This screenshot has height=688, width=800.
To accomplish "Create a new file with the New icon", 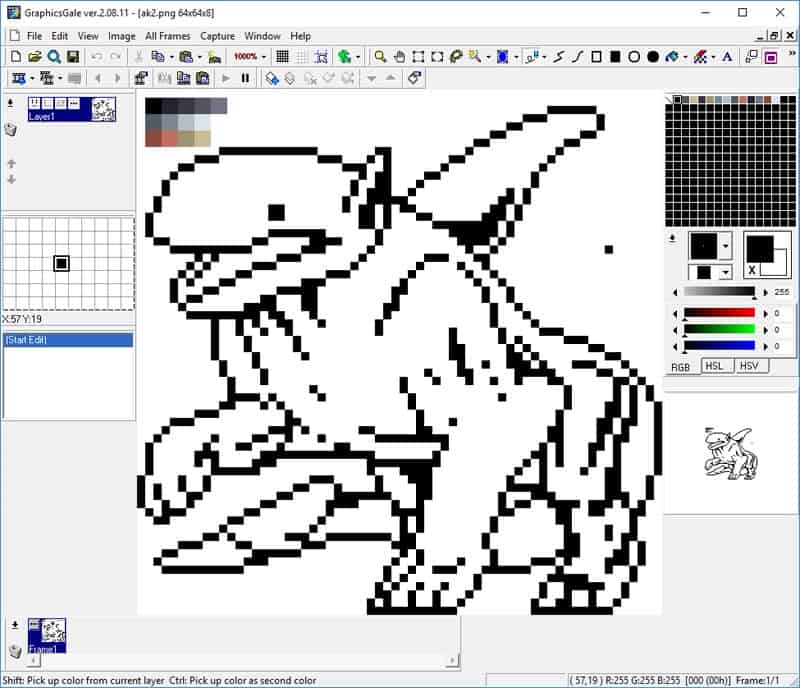I will 16,57.
